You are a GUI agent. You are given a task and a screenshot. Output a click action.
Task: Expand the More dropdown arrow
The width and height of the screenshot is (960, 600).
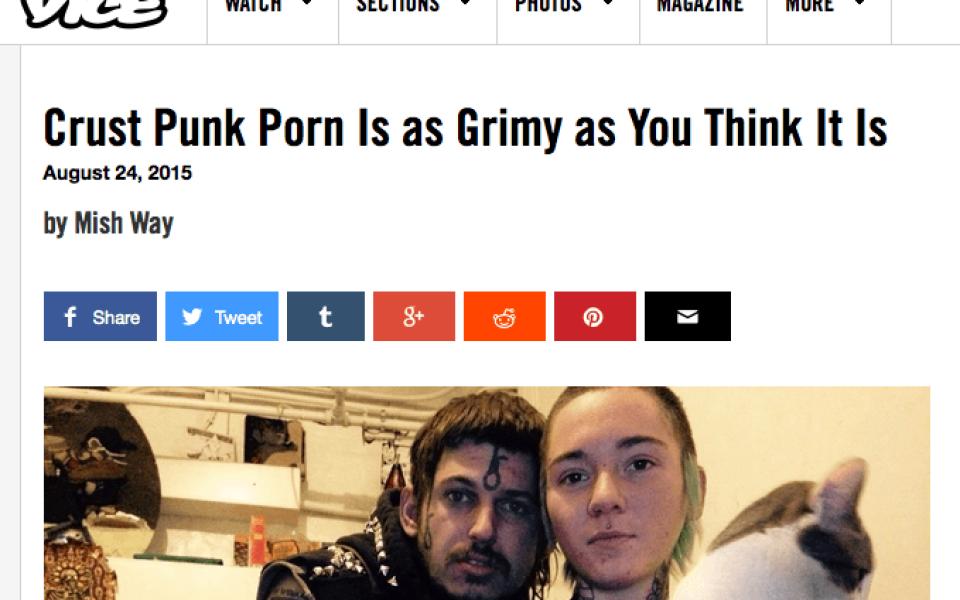pos(860,3)
